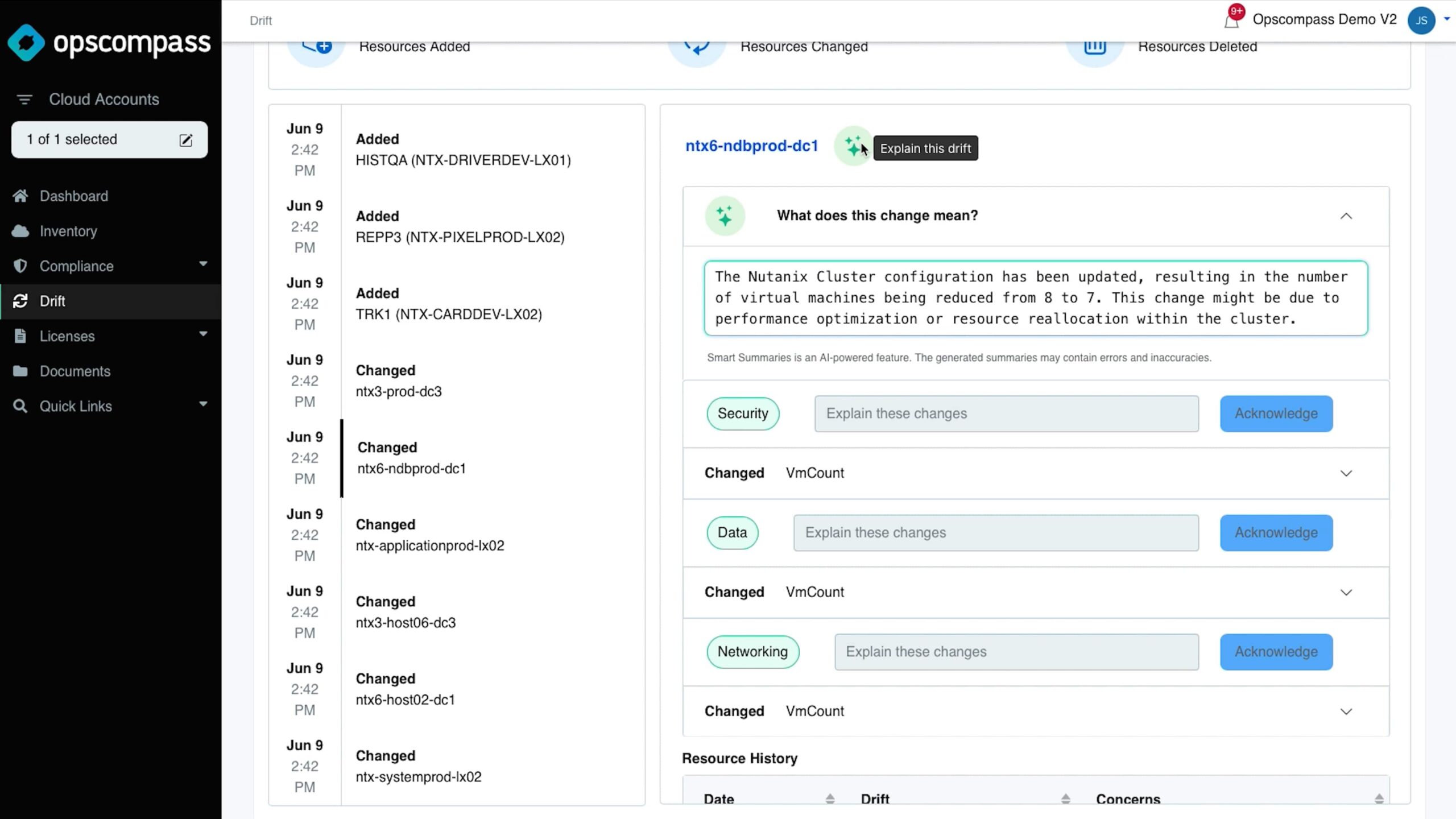
Task: Click the AI summary text box
Action: pos(1036,298)
